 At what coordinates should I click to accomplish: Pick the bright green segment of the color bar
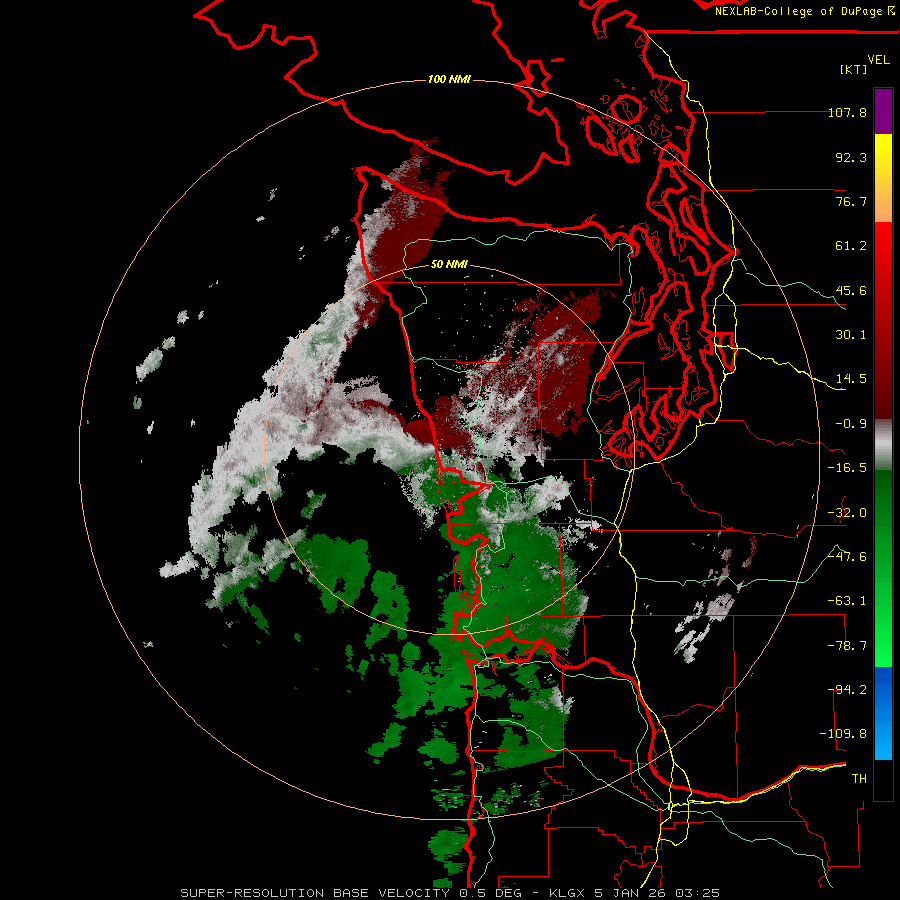pos(883,620)
